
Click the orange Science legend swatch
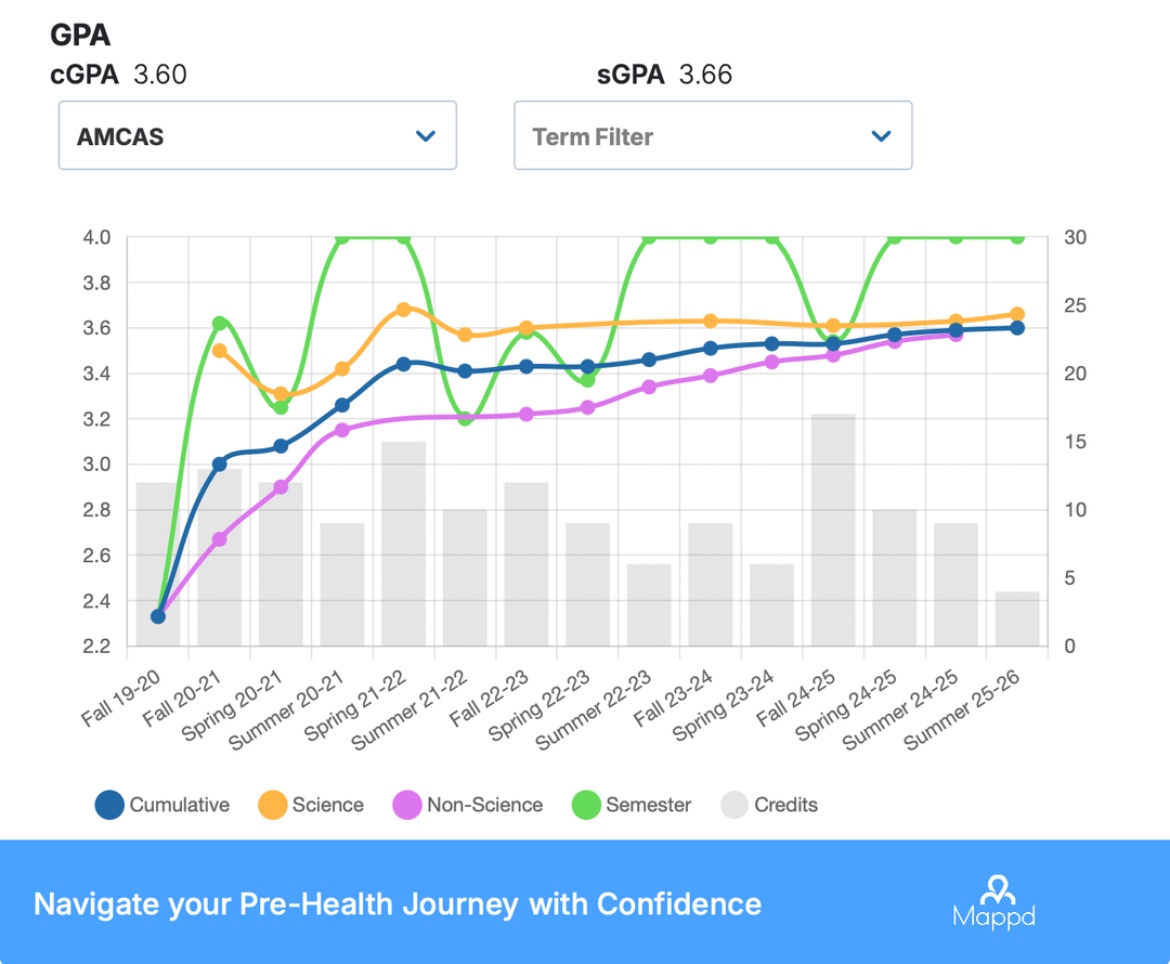(273, 805)
